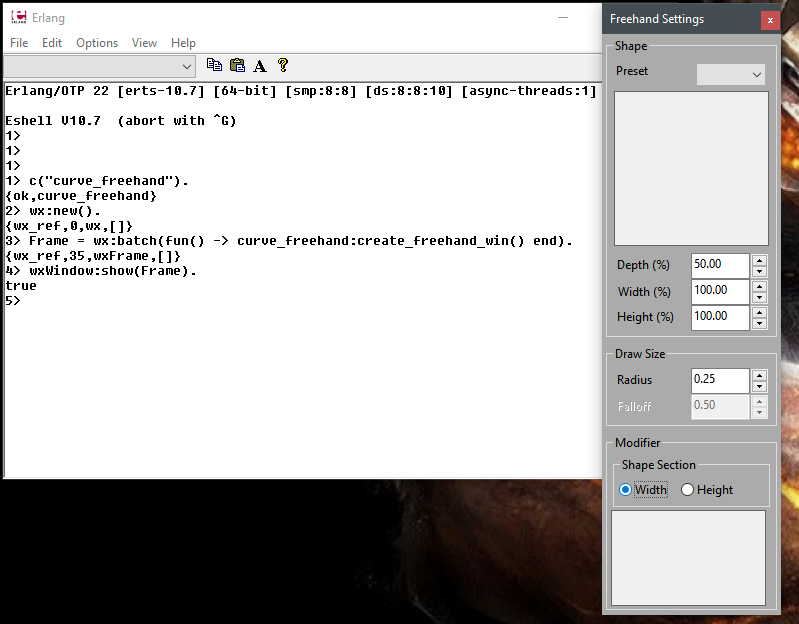Image resolution: width=799 pixels, height=624 pixels.
Task: Decrease Depth (%) with down arrow
Action: (x=759, y=272)
